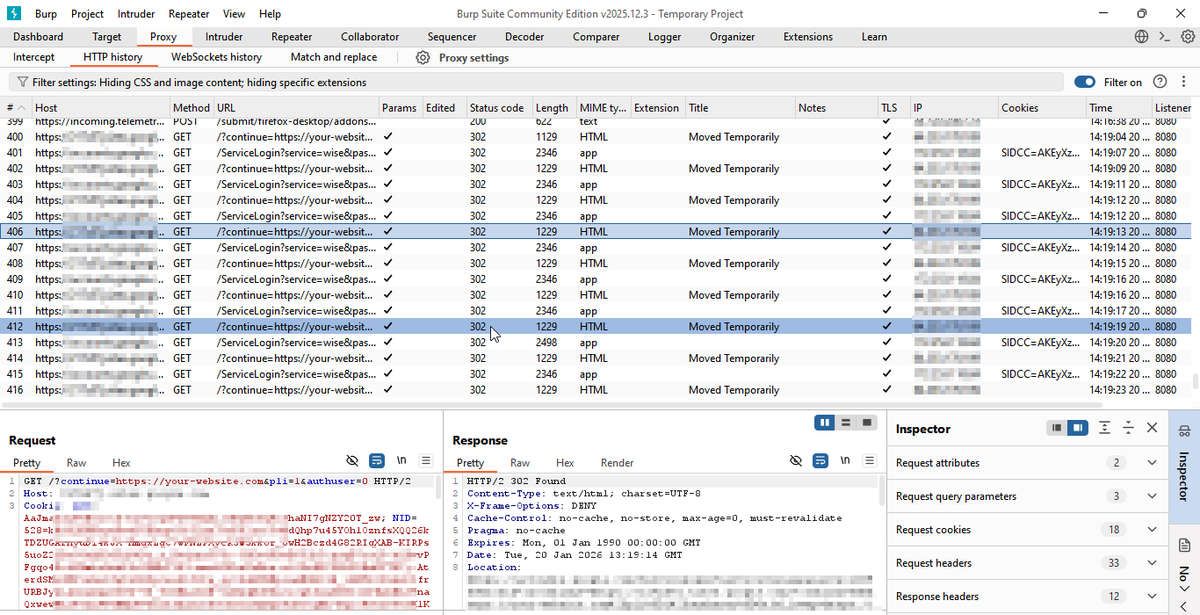The width and height of the screenshot is (1200, 615).
Task: Select history row number 400
Action: (x=596, y=138)
